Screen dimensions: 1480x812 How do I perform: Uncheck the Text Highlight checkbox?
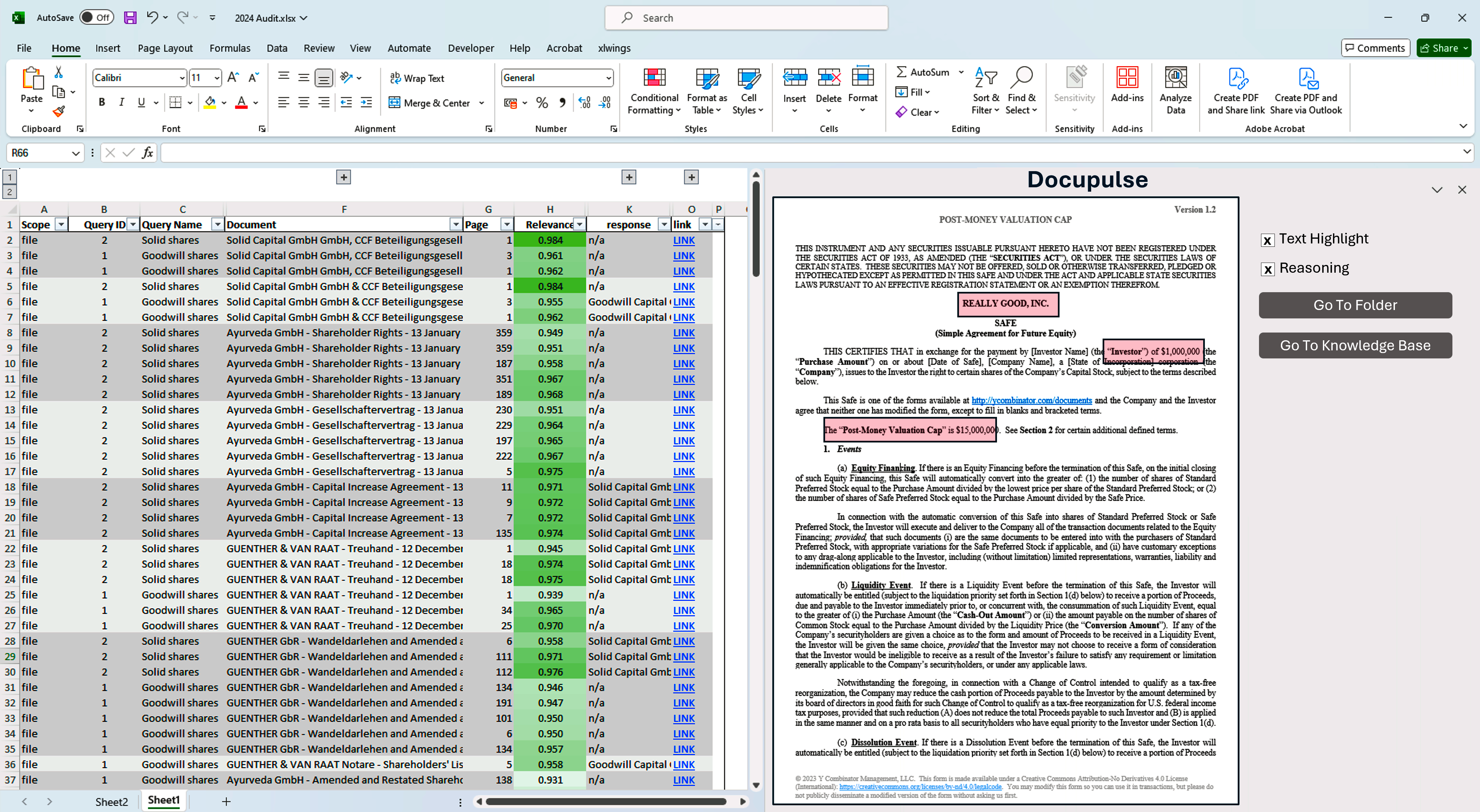pos(1267,240)
